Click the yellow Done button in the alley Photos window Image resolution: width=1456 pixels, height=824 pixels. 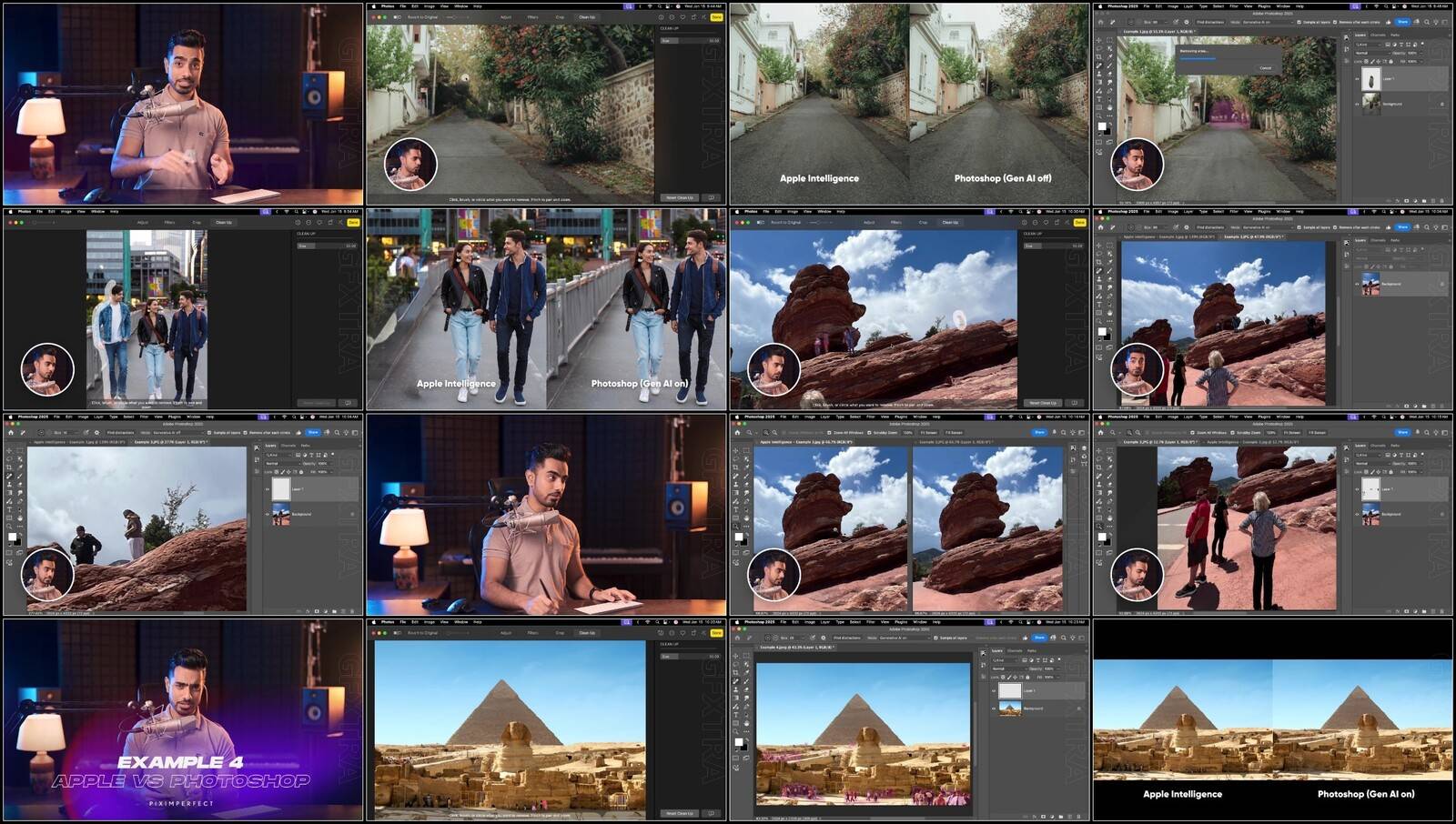[716, 17]
